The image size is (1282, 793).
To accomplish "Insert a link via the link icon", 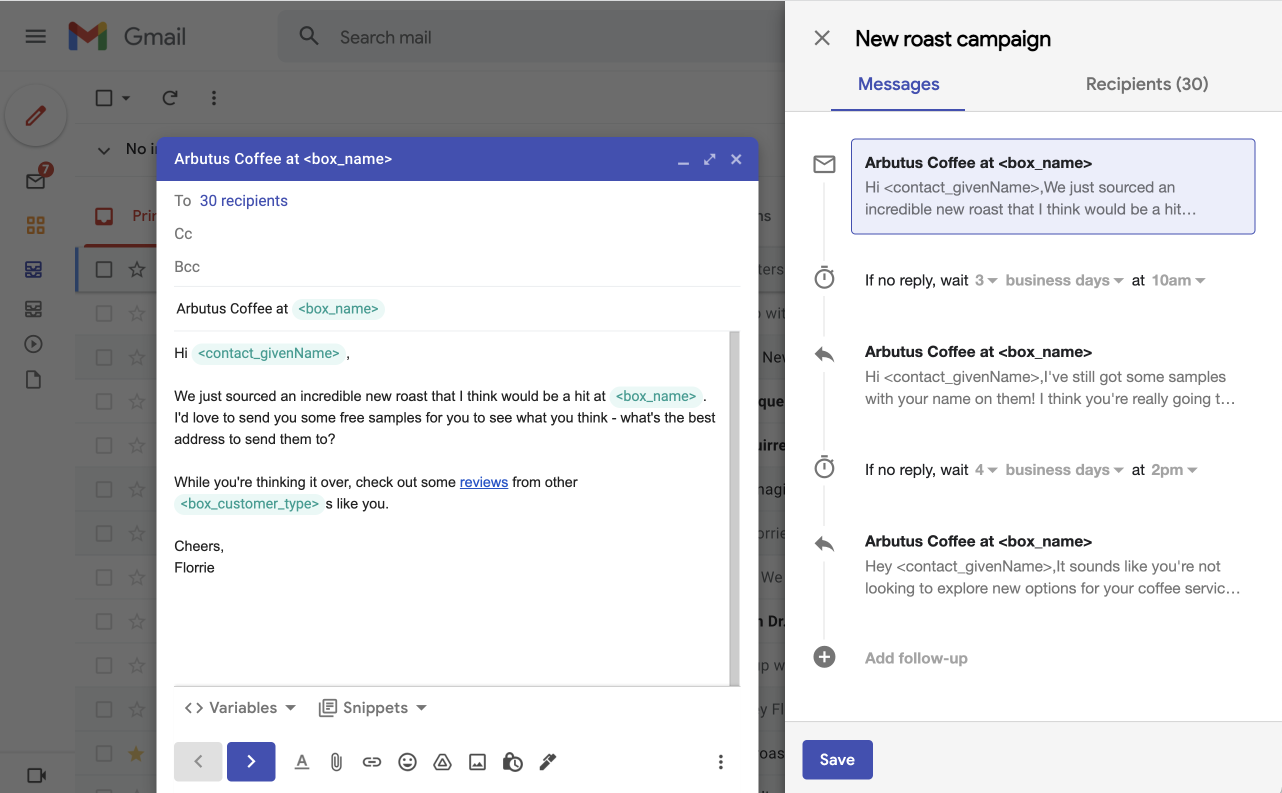I will (x=371, y=761).
